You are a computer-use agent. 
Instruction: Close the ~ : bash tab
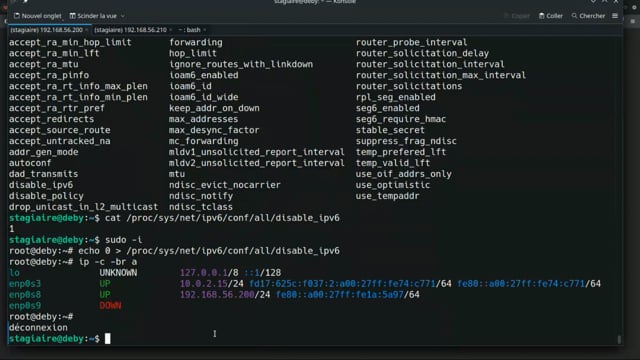[205, 30]
